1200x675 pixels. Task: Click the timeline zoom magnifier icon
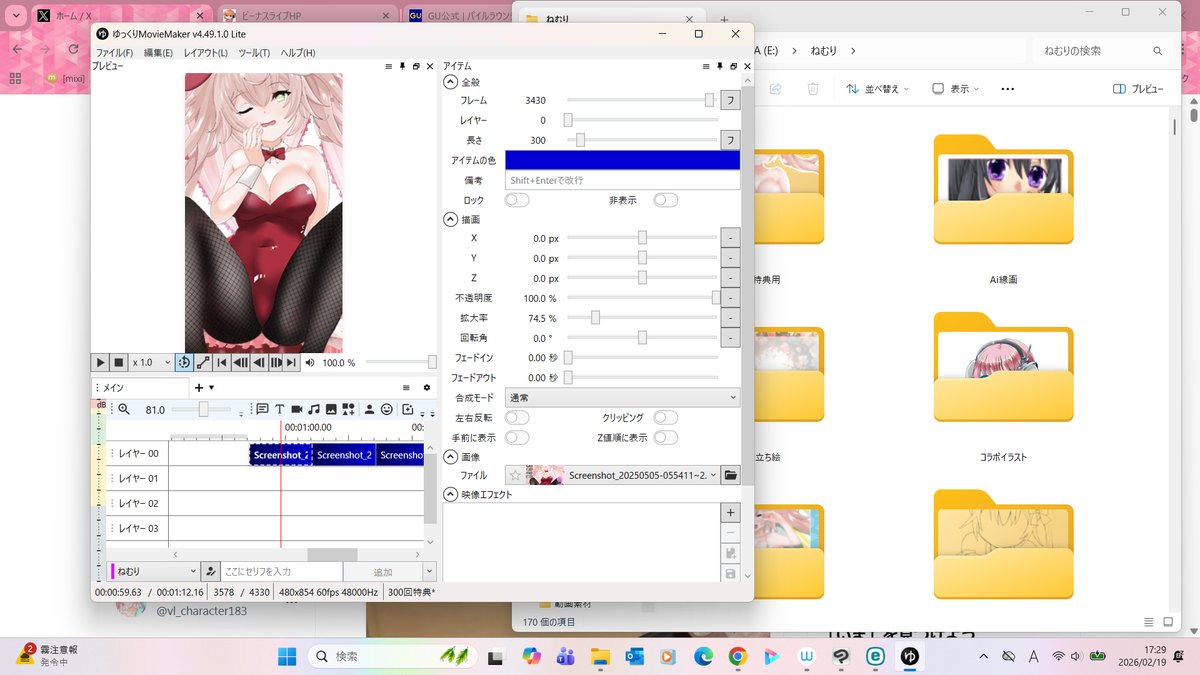tap(124, 409)
